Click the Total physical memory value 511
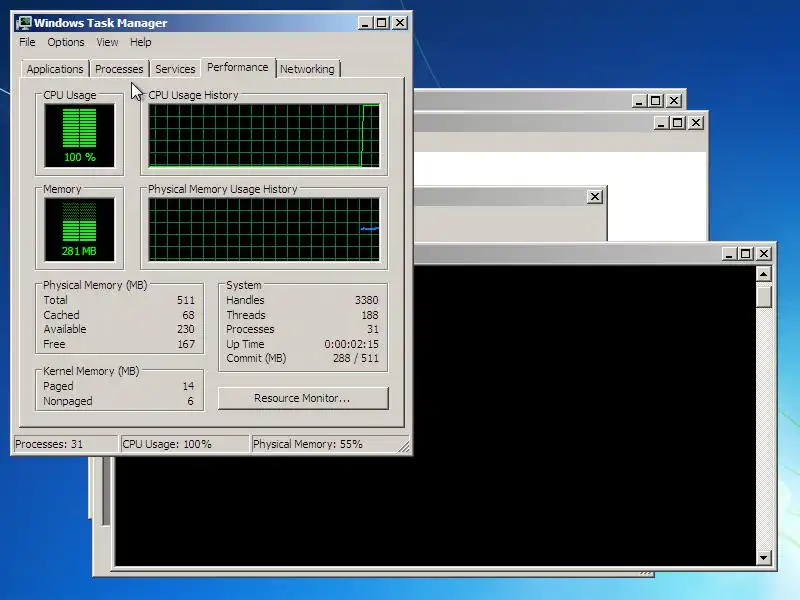800x600 pixels. [x=186, y=300]
